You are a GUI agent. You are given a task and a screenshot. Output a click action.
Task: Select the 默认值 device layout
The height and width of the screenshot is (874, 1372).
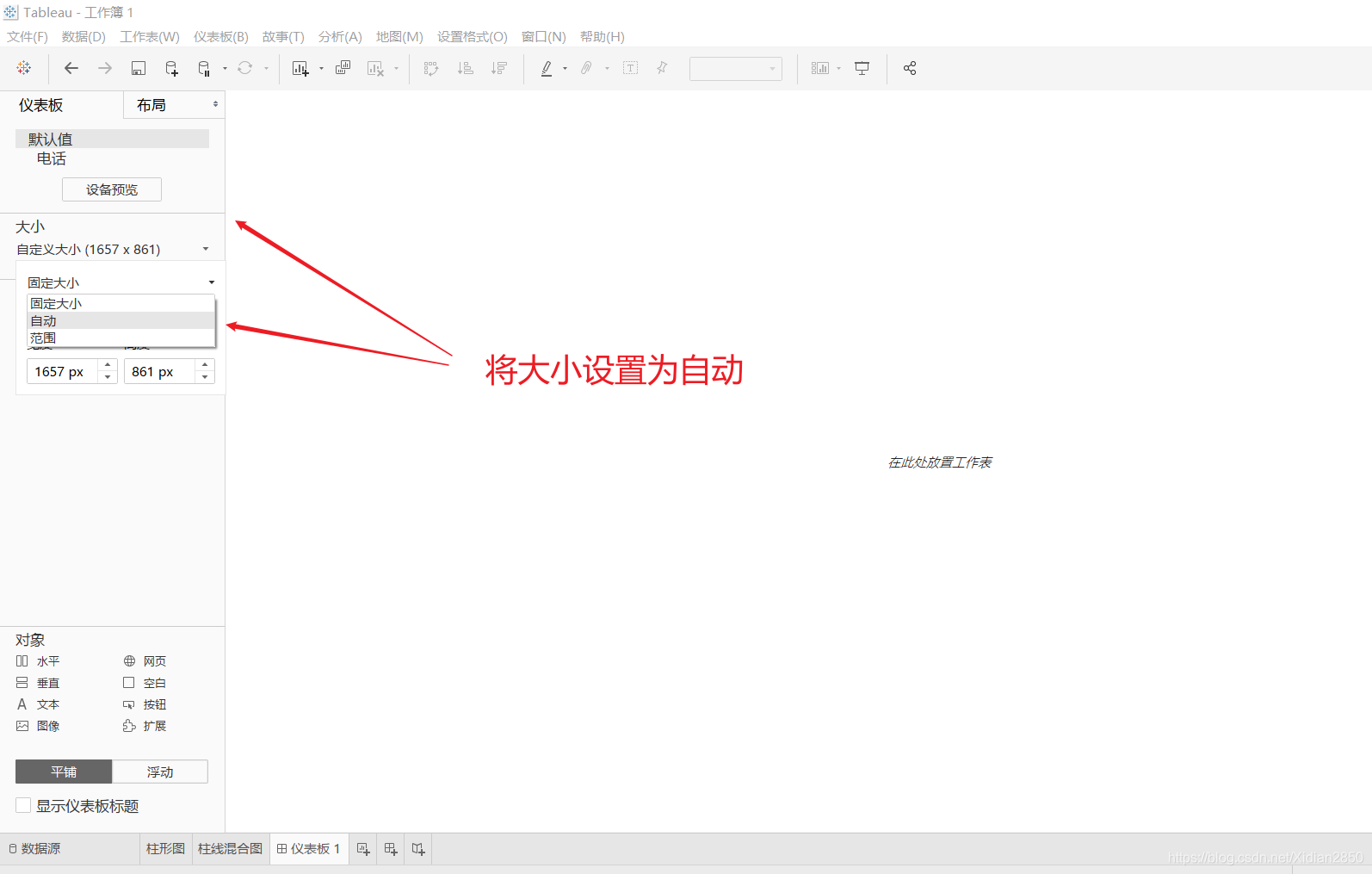(112, 139)
